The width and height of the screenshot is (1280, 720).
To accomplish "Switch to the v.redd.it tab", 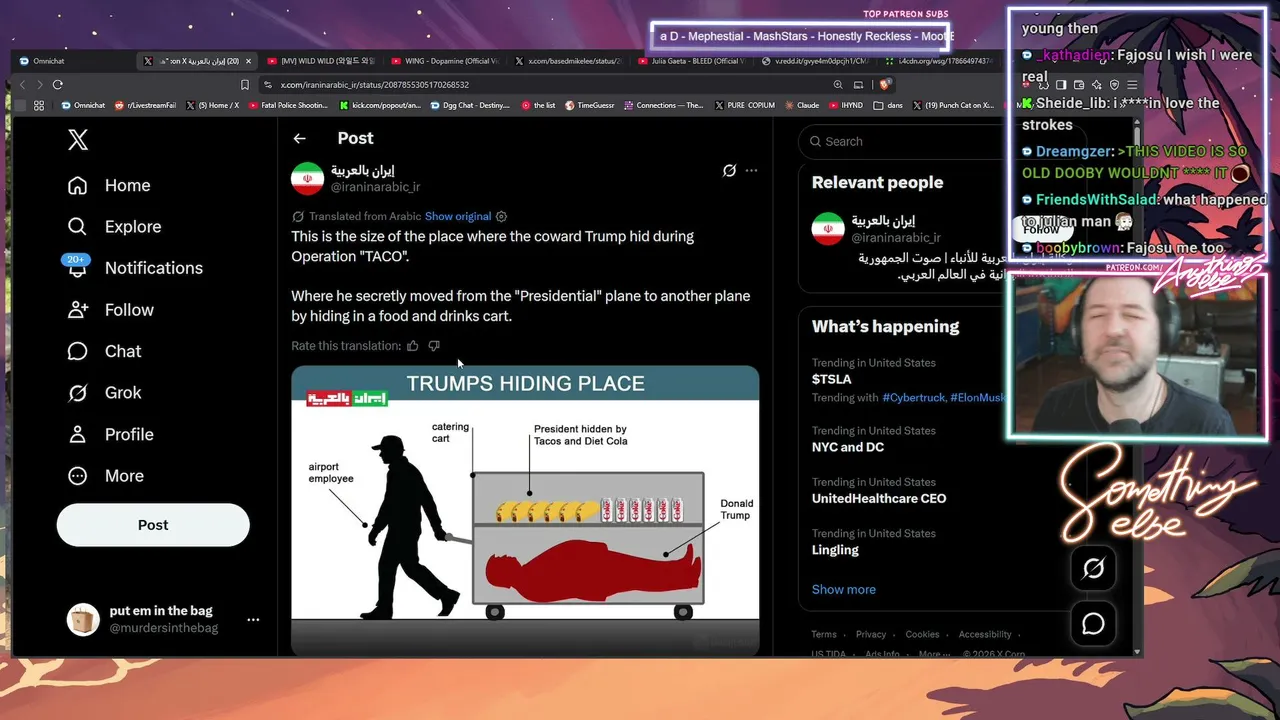I will (815, 61).
